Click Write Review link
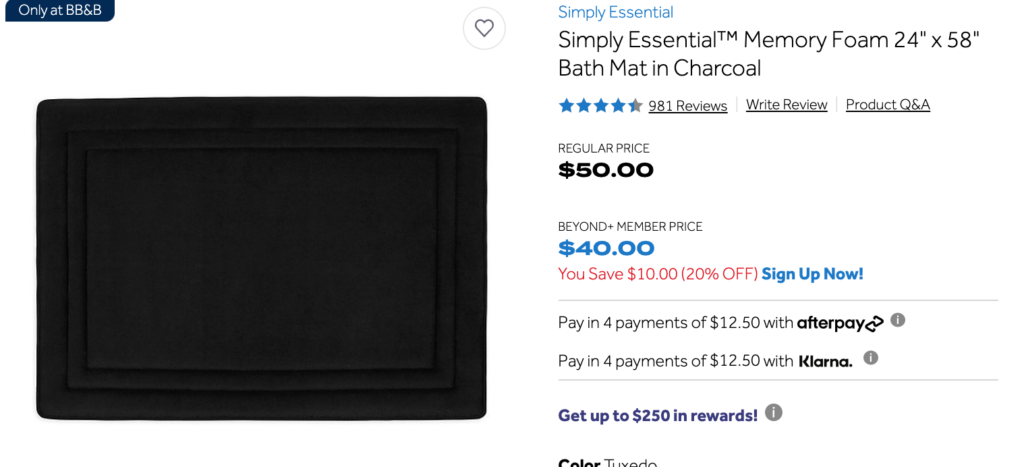1024x467 pixels. pyautogui.click(x=786, y=105)
